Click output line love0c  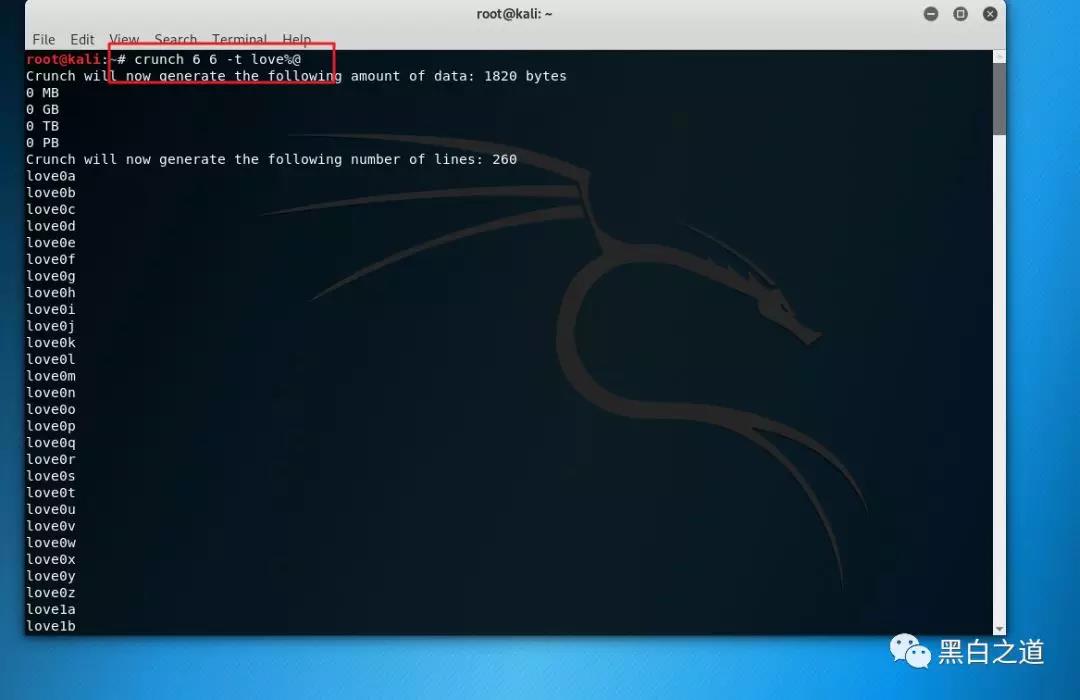click(51, 209)
